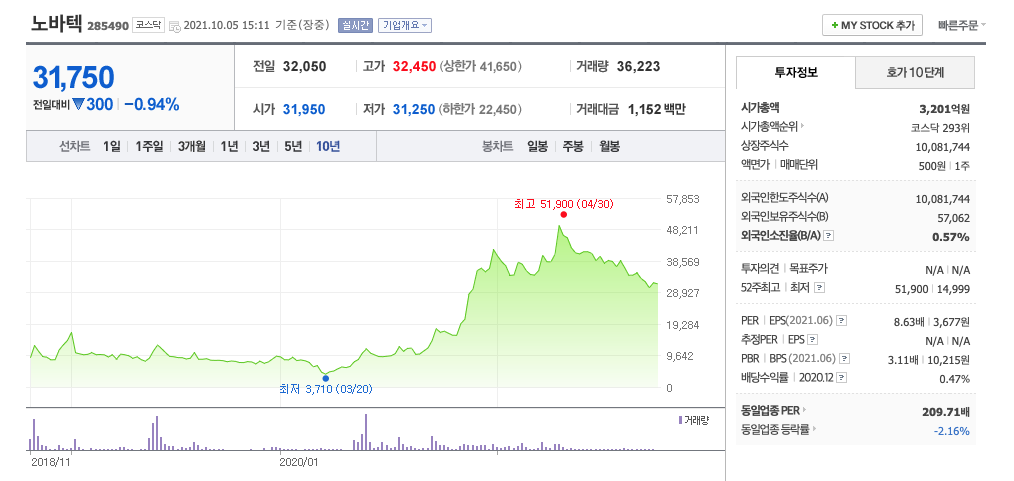Show the 일봉 candlestick chart

(x=537, y=147)
